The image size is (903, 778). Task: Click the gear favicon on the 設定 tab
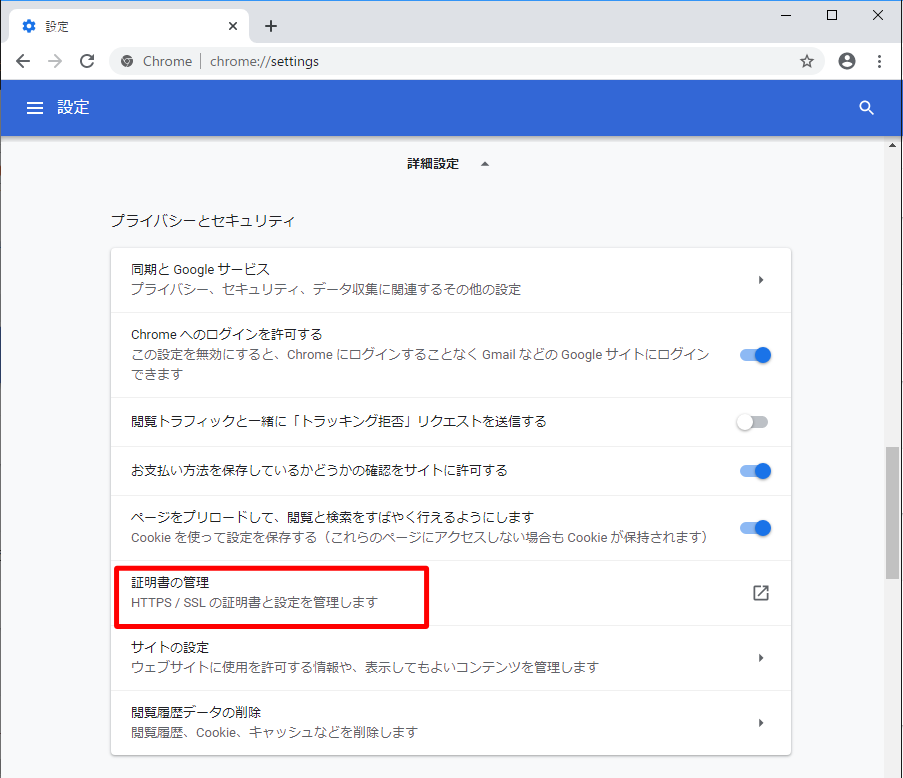pos(29,26)
